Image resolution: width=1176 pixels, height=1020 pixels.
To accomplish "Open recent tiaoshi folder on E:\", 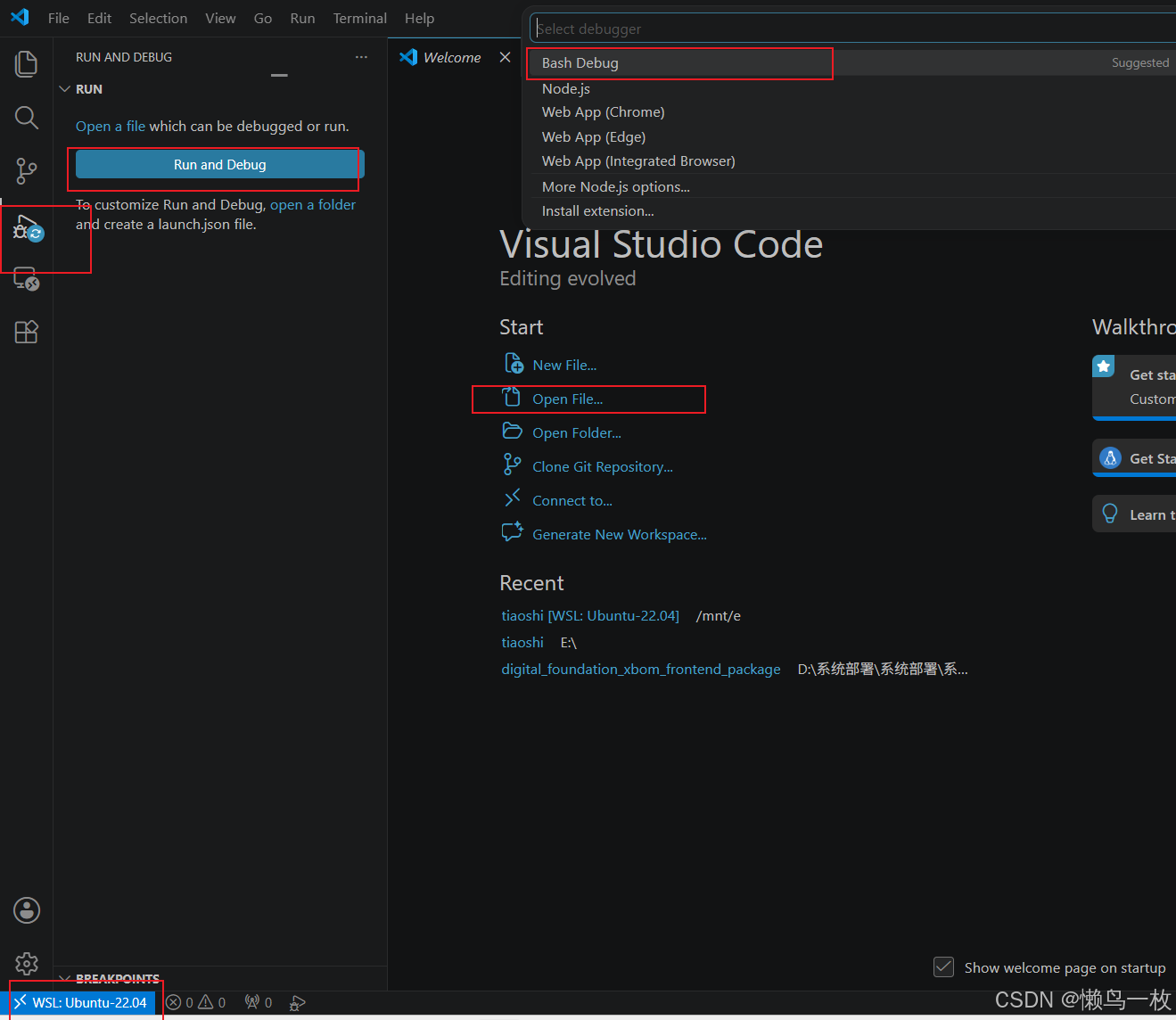I will click(522, 642).
